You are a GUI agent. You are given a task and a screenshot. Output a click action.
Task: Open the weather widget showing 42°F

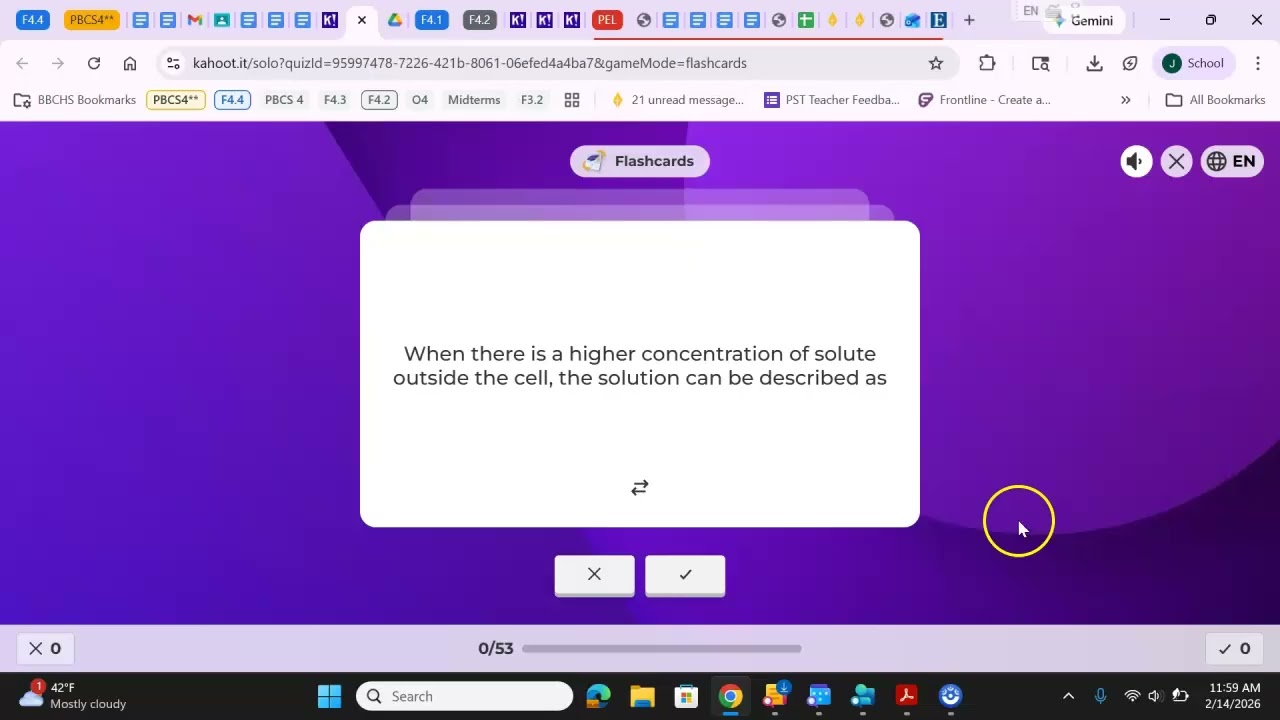pyautogui.click(x=72, y=696)
